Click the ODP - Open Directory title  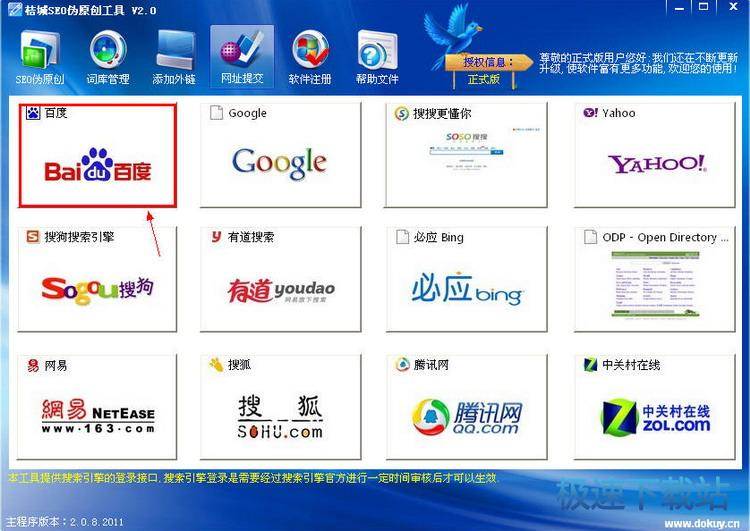point(665,237)
